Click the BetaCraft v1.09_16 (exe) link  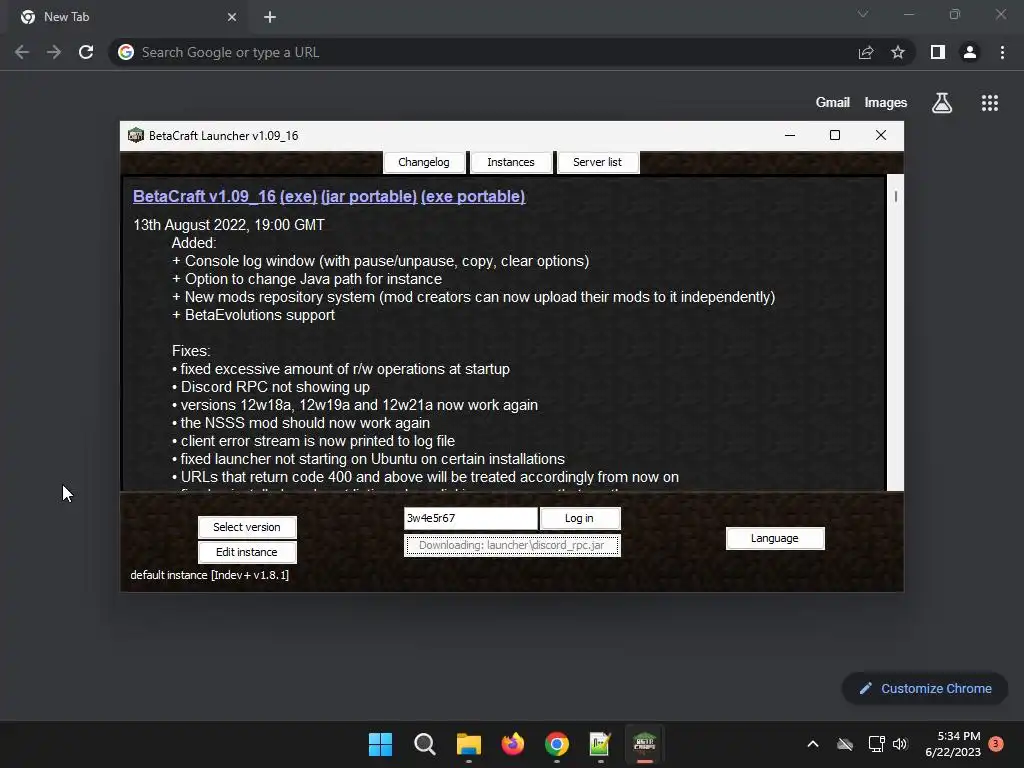click(225, 197)
